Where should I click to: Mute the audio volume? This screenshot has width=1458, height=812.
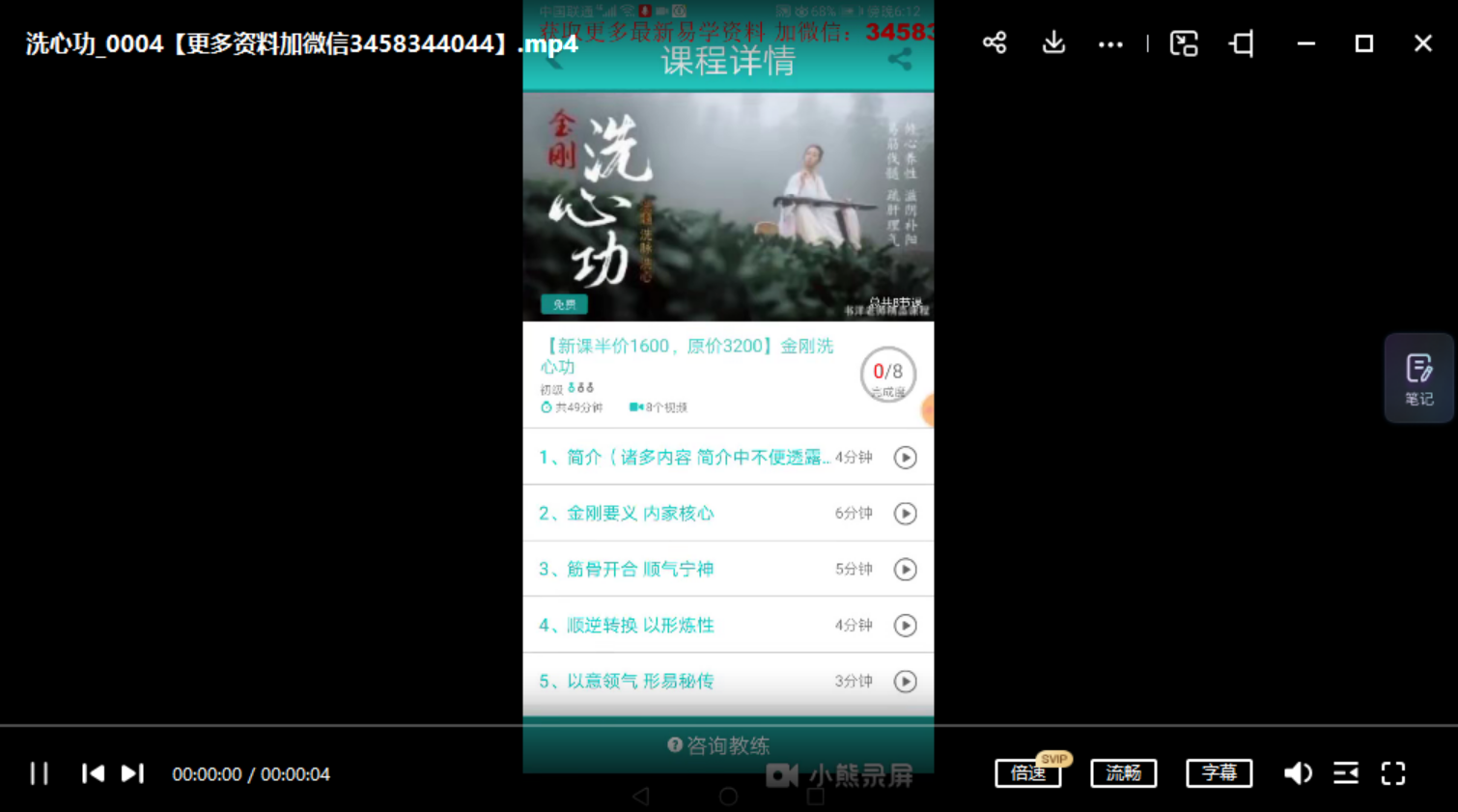pos(1298,772)
